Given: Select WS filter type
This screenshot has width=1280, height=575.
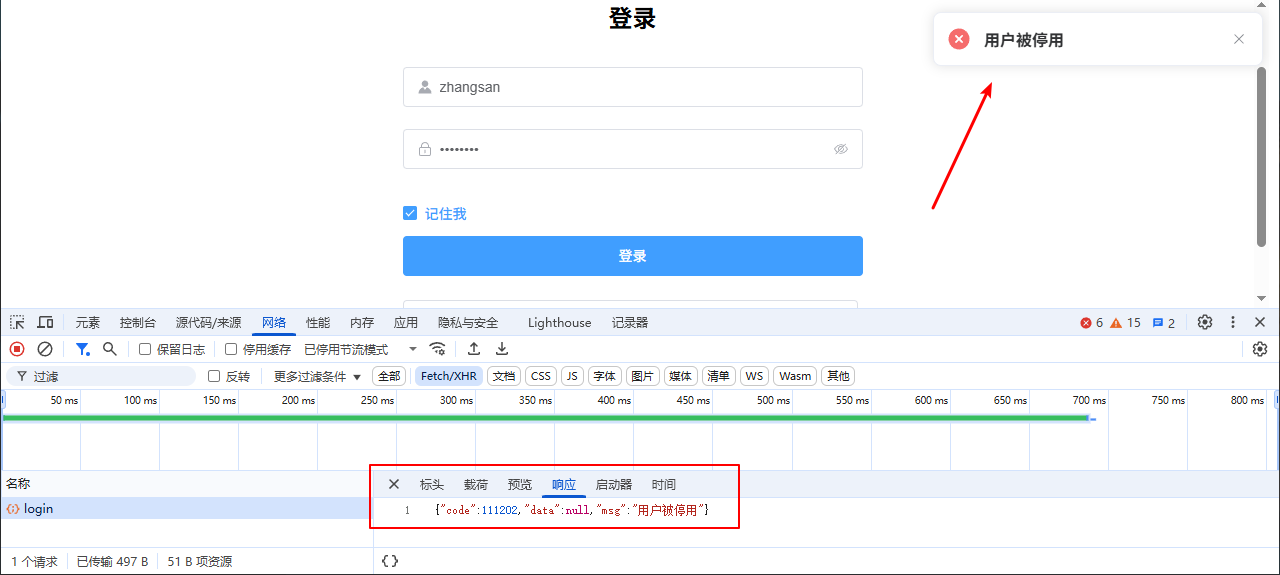Looking at the screenshot, I should pos(754,376).
